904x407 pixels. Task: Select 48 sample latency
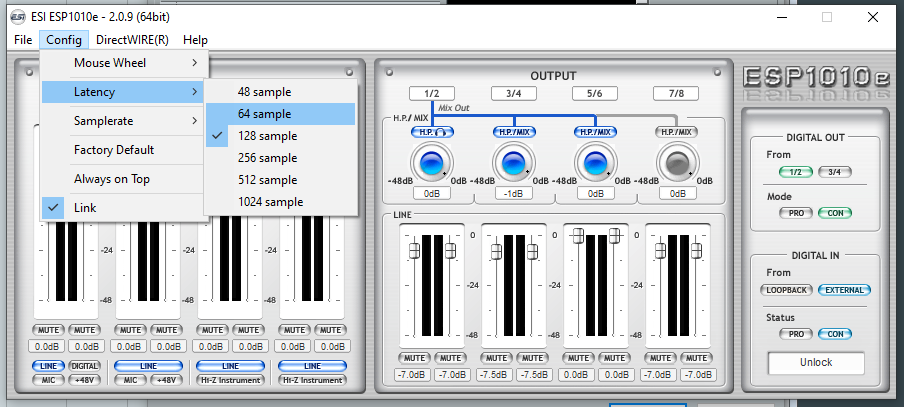pos(280,92)
